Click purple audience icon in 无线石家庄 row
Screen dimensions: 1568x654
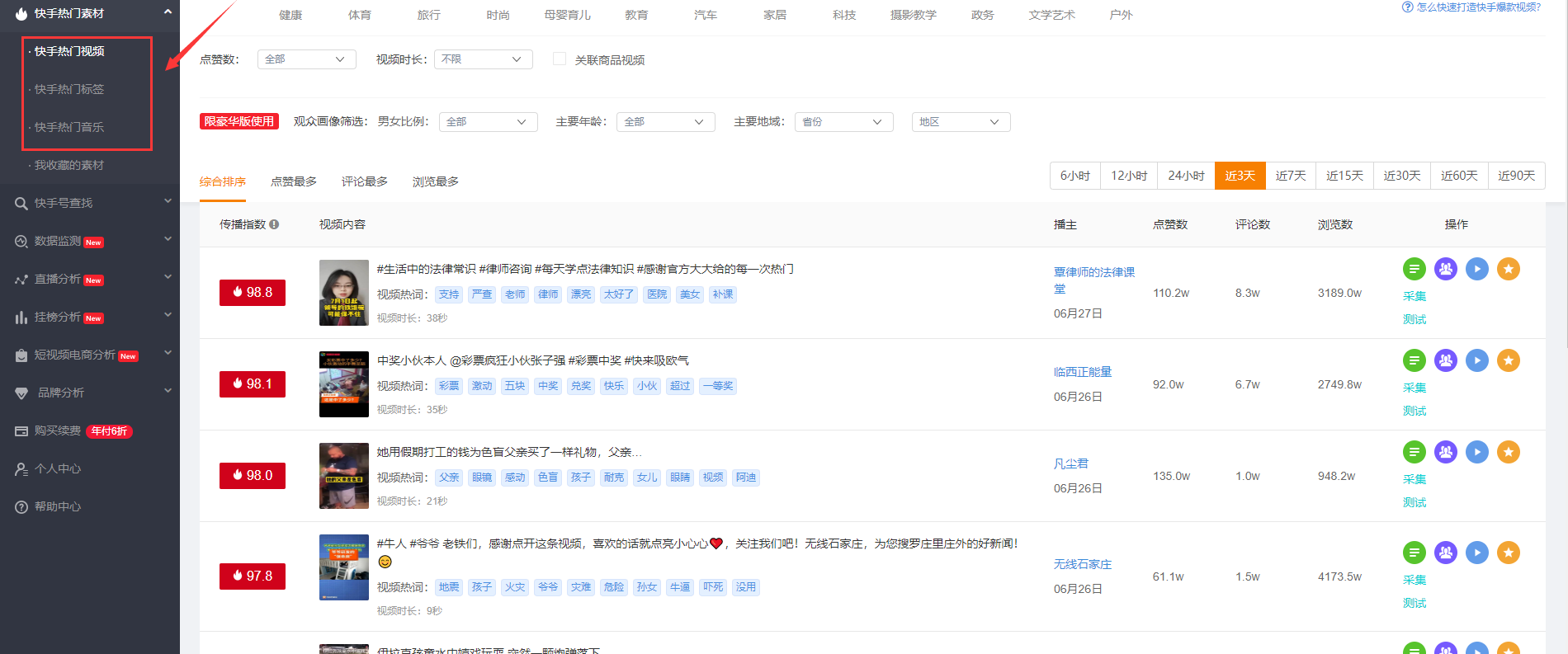coord(1446,553)
